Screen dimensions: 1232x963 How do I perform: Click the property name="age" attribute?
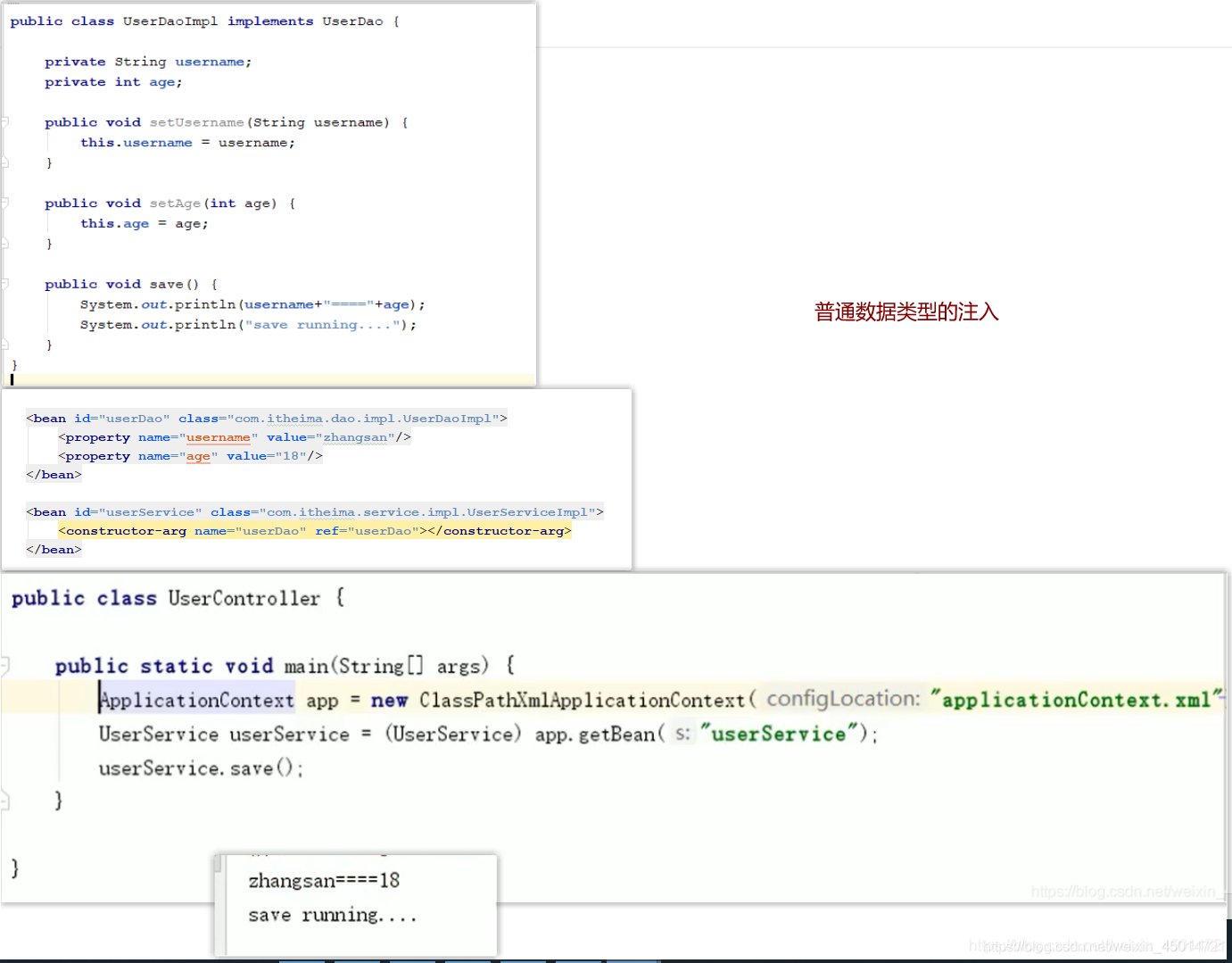pos(178,456)
